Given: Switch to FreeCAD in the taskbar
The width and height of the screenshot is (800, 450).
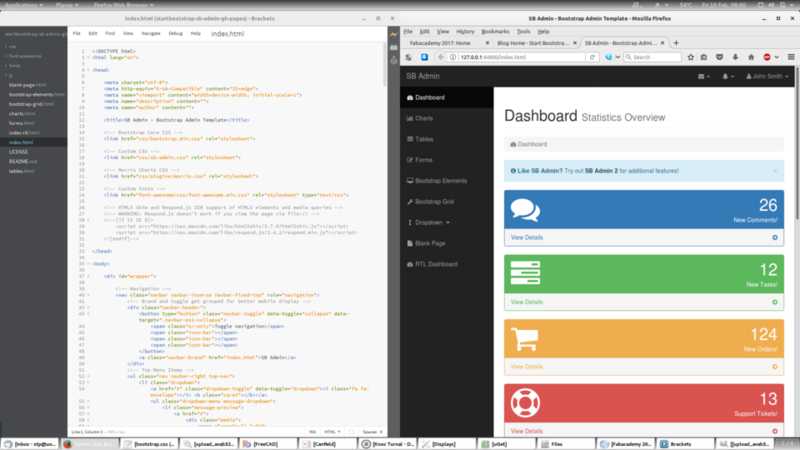Looking at the screenshot, I should coord(268,444).
